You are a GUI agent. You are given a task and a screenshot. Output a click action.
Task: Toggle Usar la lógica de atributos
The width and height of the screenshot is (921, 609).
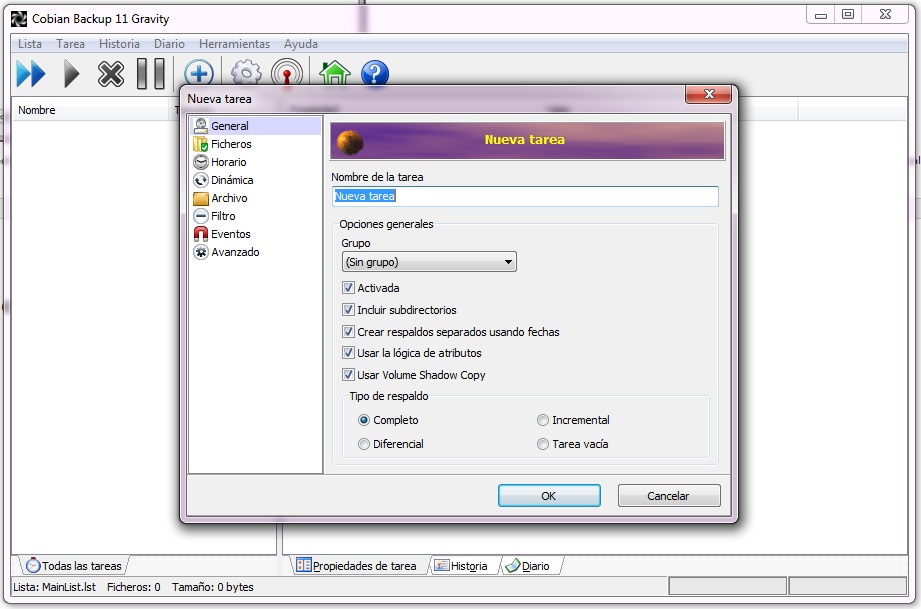point(348,353)
